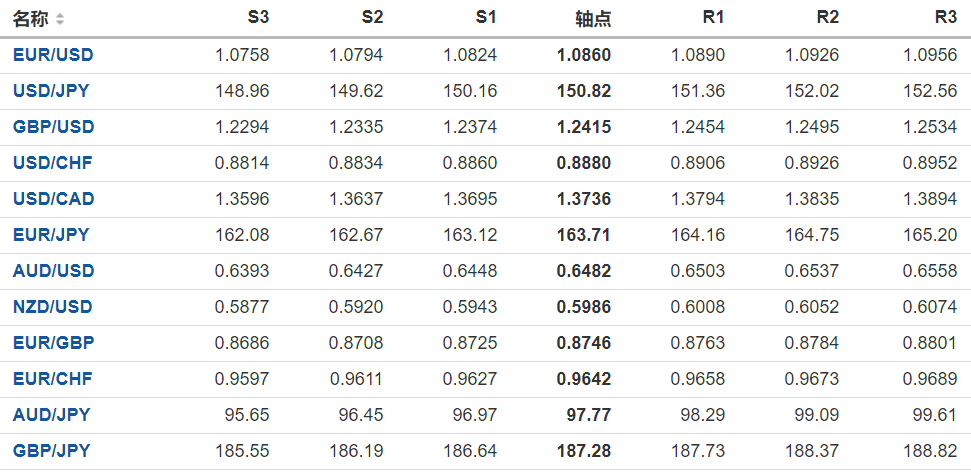The height and width of the screenshot is (472, 971).
Task: Open the AUD/USD currency pair link
Action: point(53,271)
